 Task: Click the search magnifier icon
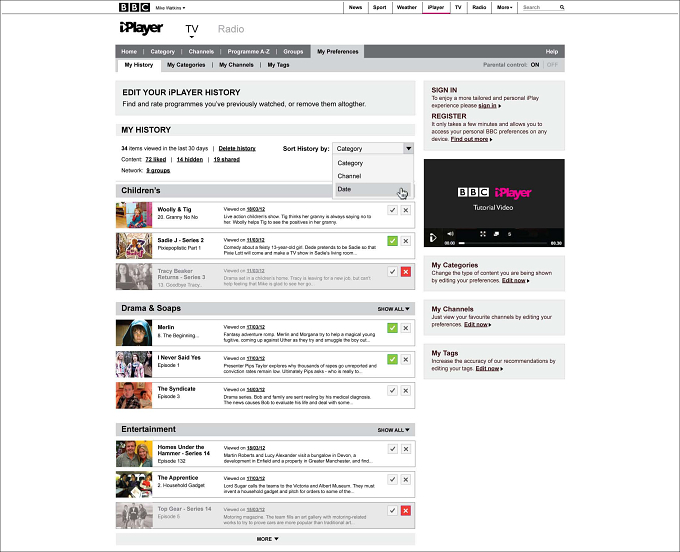(x=562, y=7)
